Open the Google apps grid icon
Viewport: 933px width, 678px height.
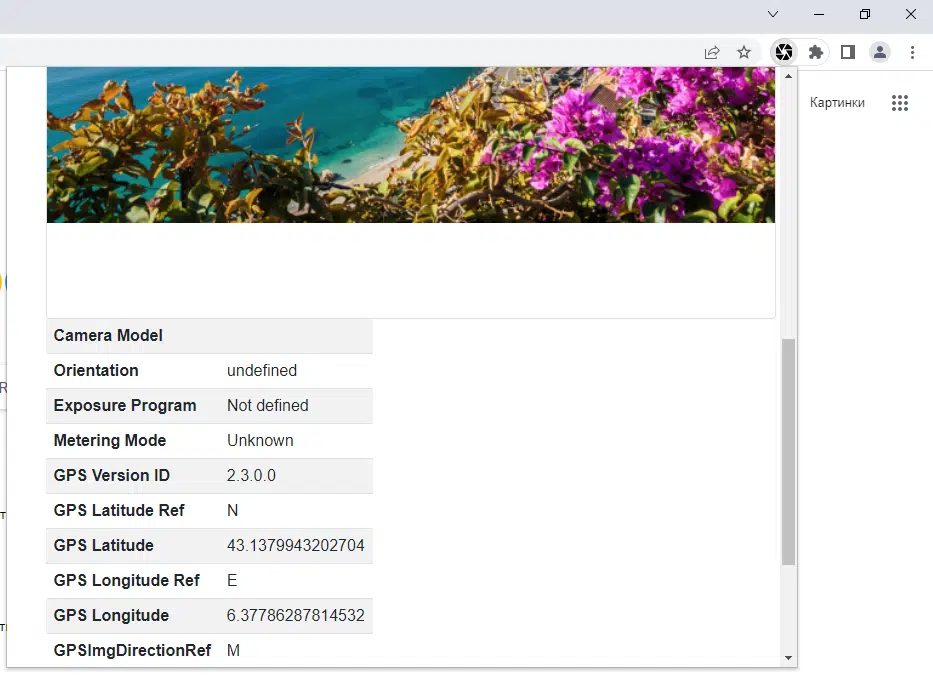[900, 103]
